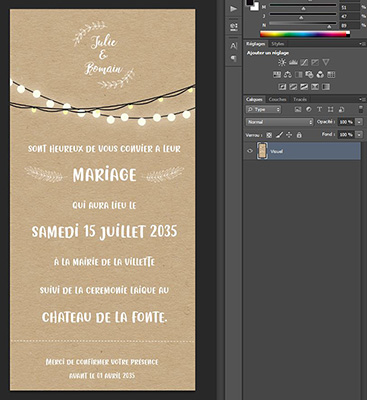Switch to the Styles tab
367x400 pixels.
(x=277, y=44)
